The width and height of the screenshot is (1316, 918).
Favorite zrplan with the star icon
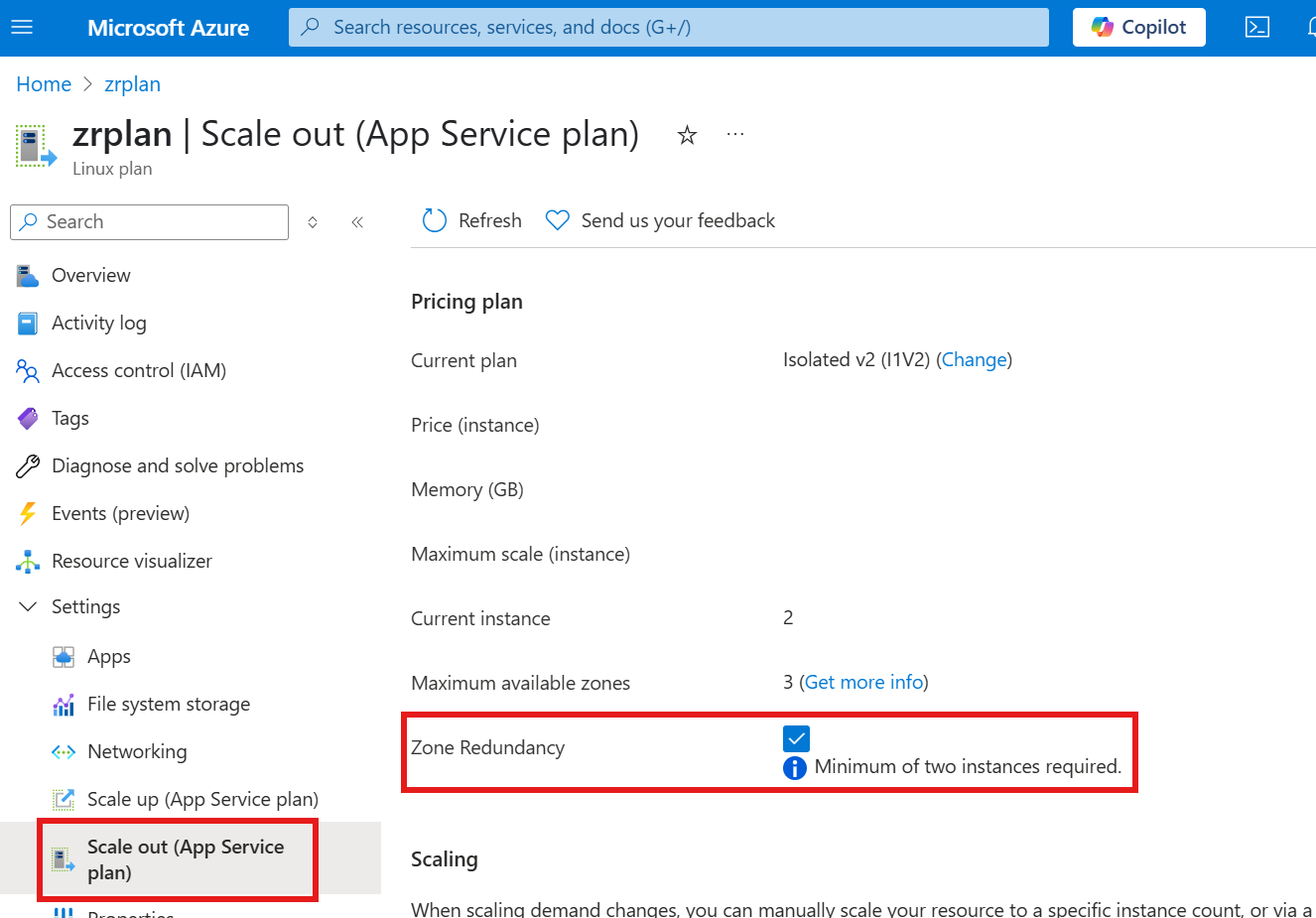(687, 135)
